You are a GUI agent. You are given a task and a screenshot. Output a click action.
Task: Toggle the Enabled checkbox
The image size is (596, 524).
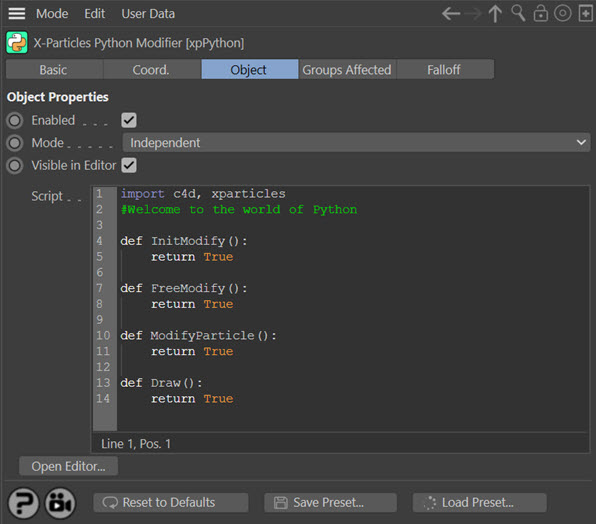tap(129, 120)
